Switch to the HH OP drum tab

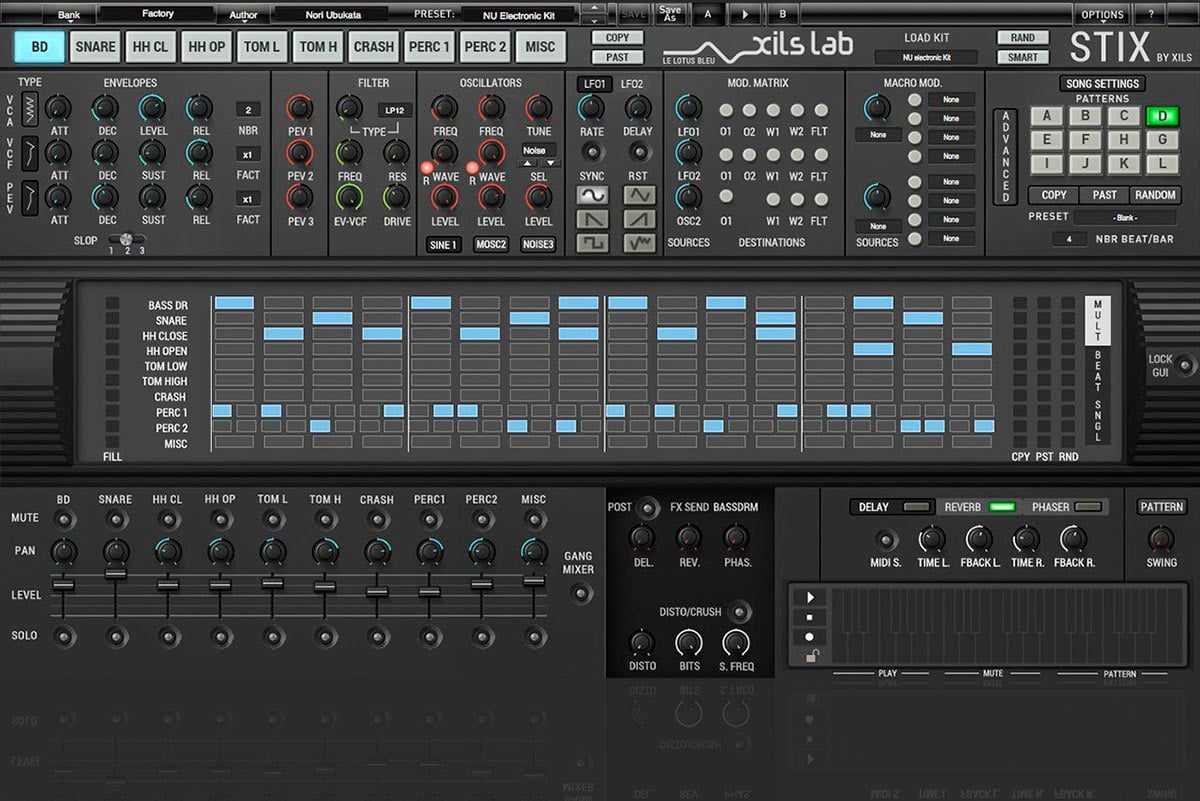pos(207,46)
